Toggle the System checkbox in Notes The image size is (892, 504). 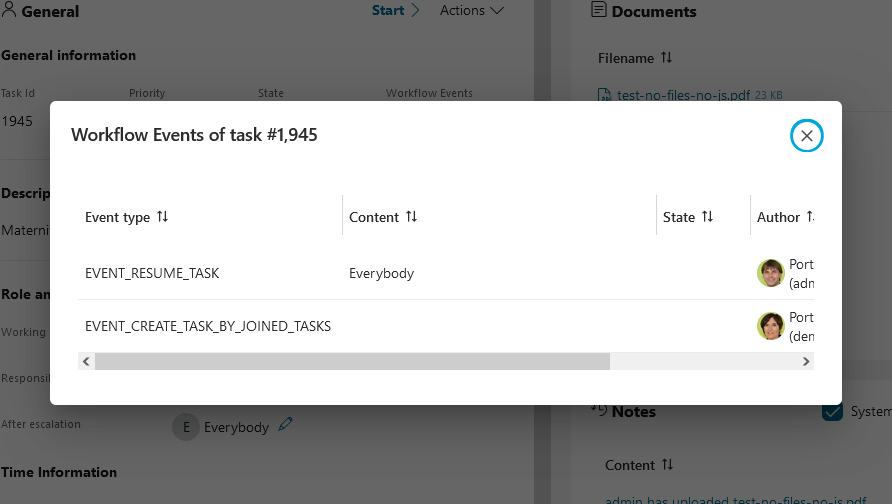(x=832, y=411)
